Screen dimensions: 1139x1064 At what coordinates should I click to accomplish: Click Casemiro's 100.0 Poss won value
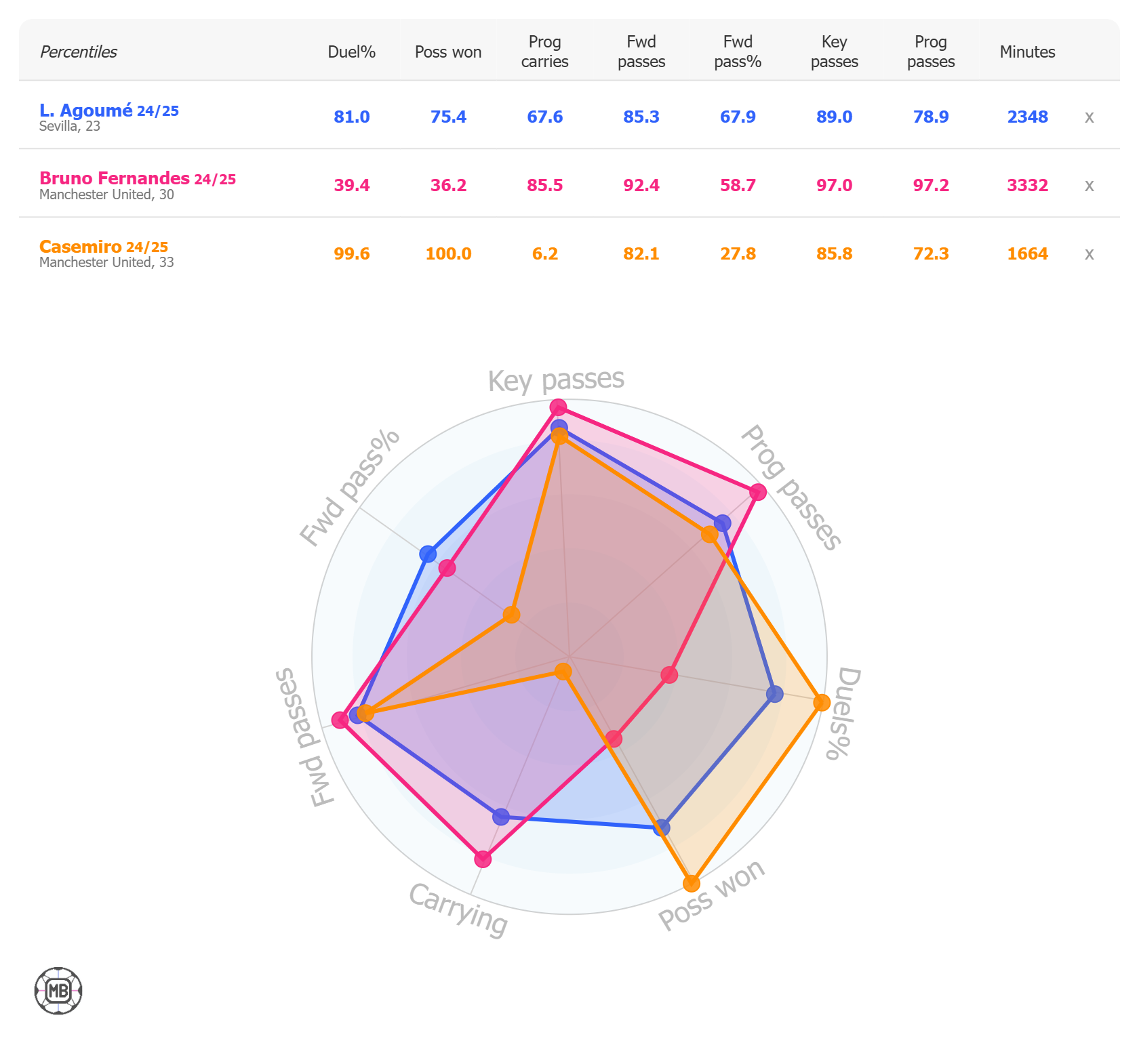click(448, 254)
